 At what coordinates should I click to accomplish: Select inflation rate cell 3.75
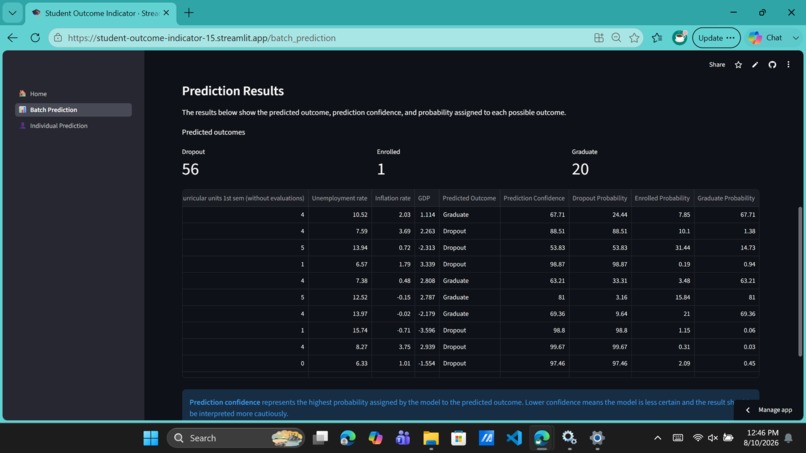[393, 347]
